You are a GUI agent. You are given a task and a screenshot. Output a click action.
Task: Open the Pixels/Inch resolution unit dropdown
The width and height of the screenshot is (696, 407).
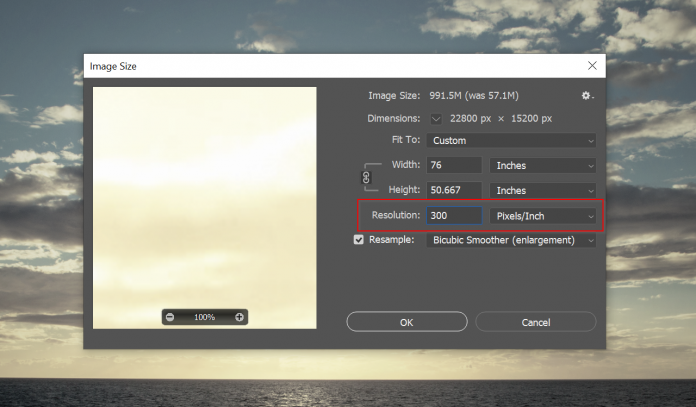[x=542, y=216]
